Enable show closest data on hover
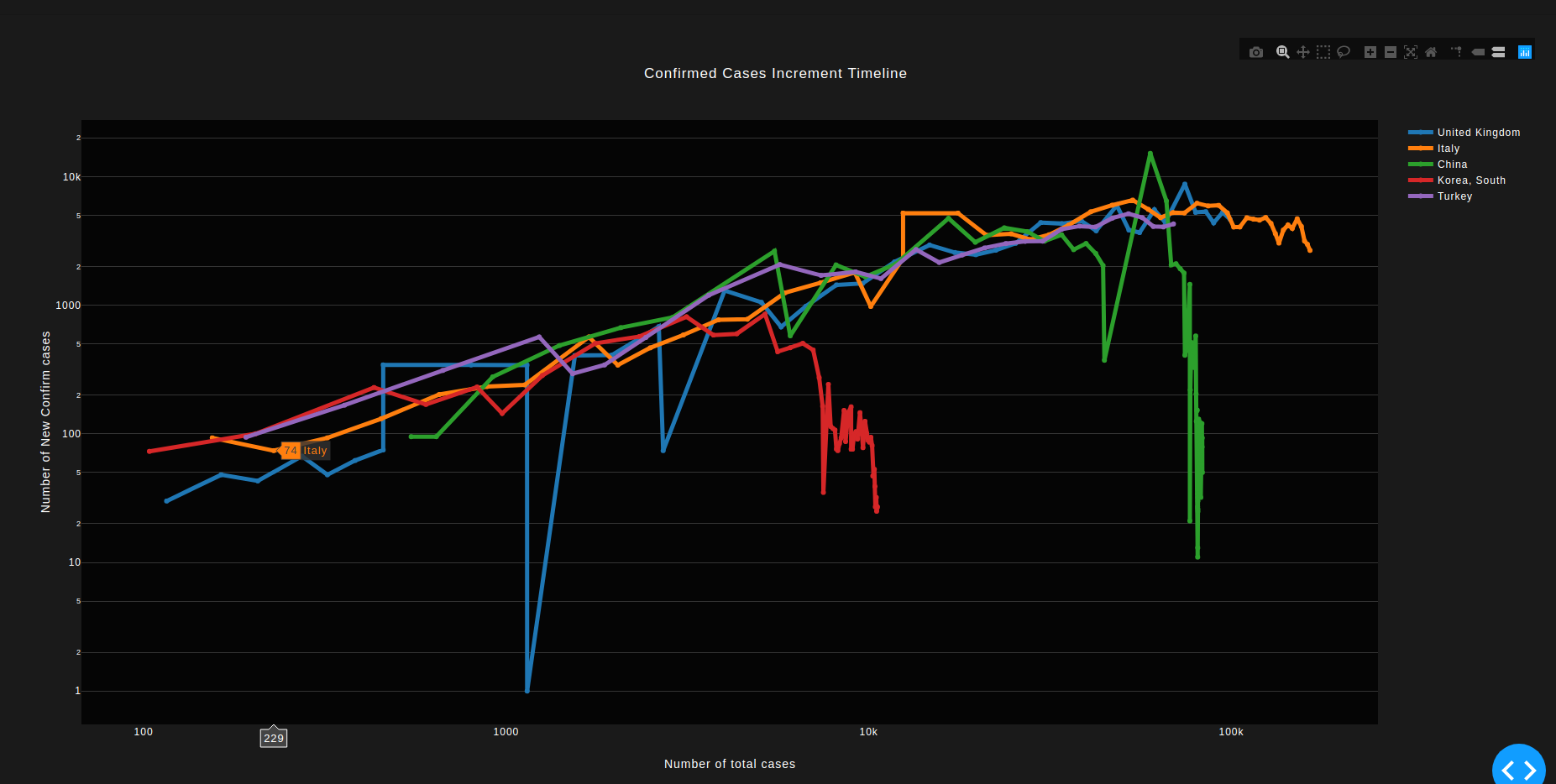This screenshot has width=1556, height=784. pyautogui.click(x=1478, y=52)
